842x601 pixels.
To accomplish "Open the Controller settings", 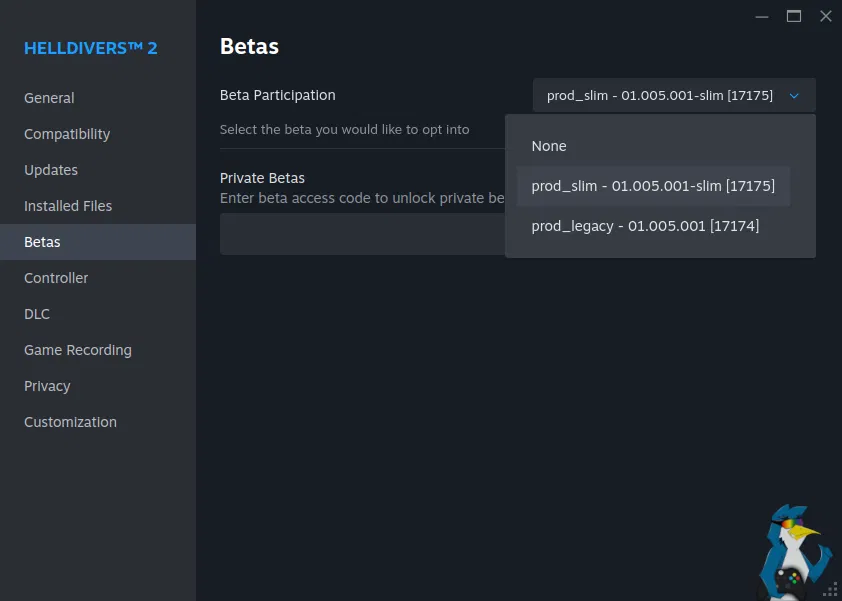I will click(56, 278).
